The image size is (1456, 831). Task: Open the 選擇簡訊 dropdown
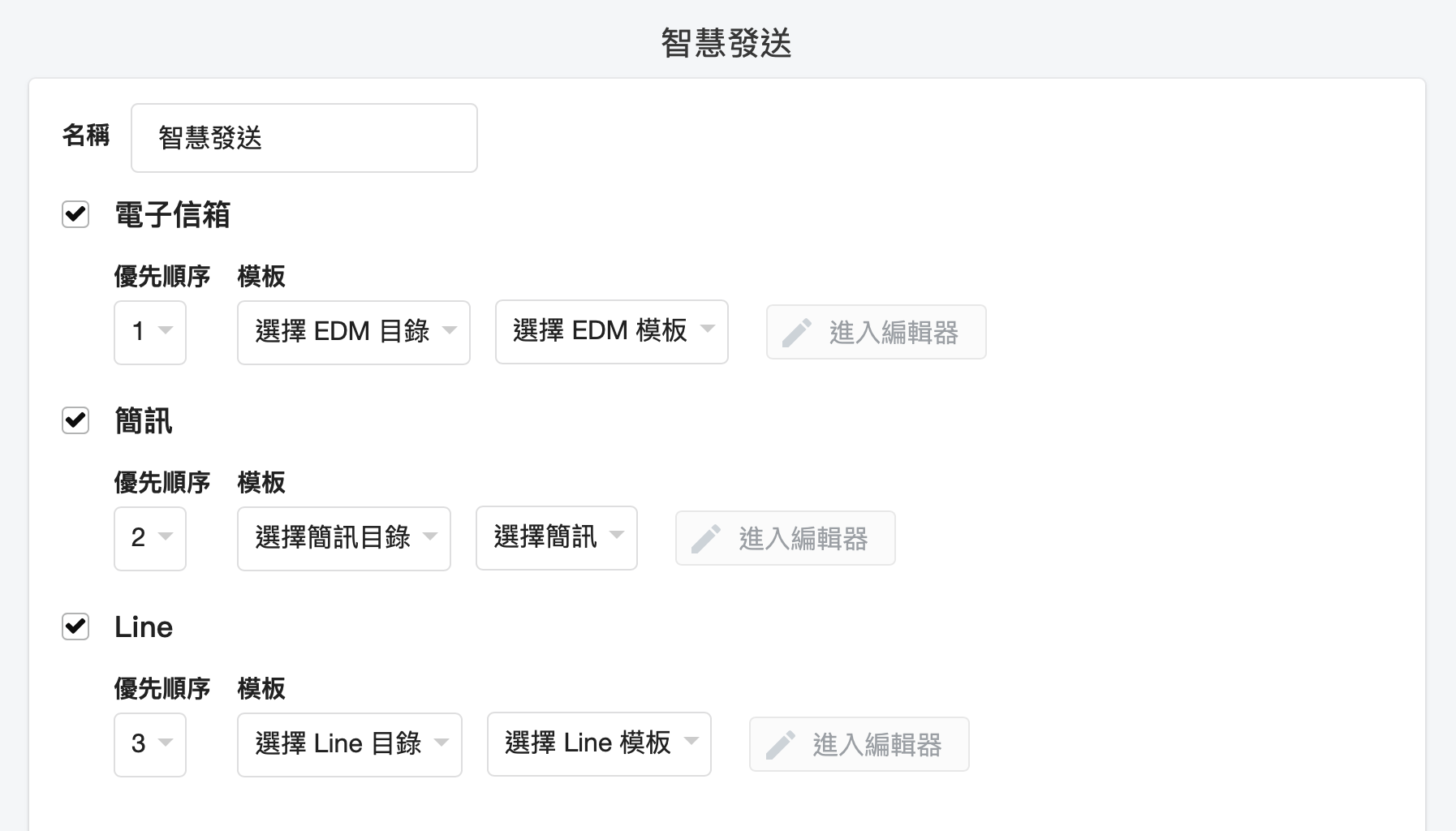[x=556, y=538]
